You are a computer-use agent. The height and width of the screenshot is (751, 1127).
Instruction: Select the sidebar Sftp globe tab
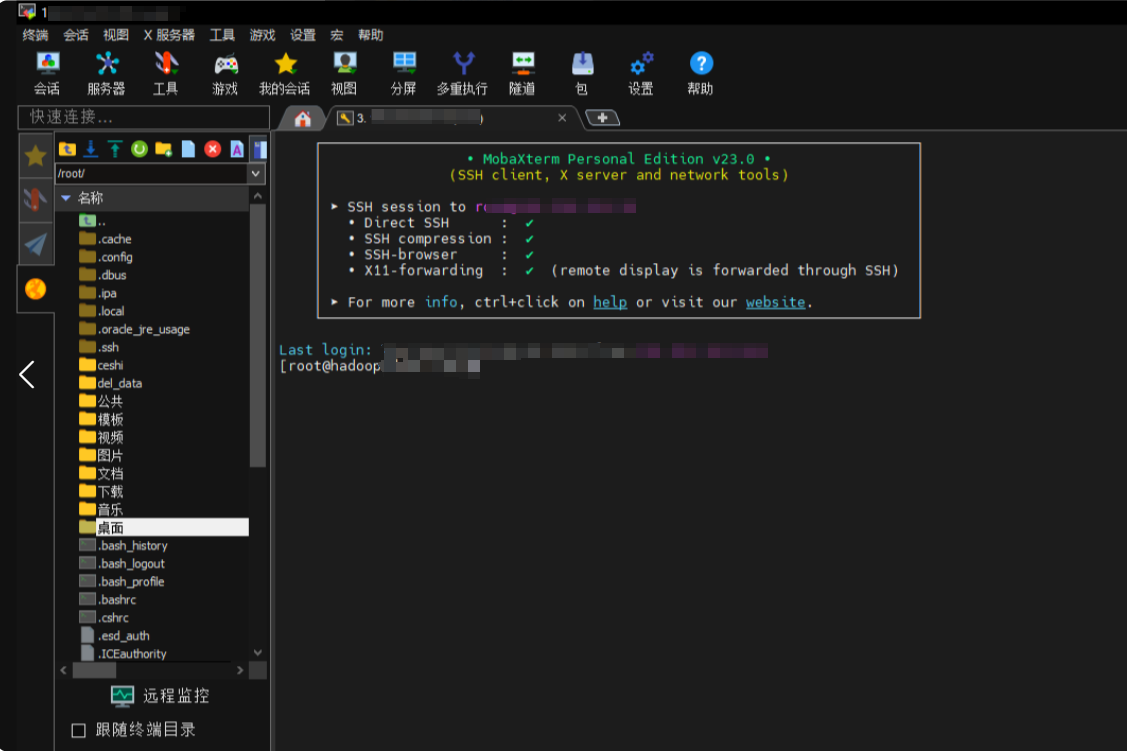click(x=35, y=289)
